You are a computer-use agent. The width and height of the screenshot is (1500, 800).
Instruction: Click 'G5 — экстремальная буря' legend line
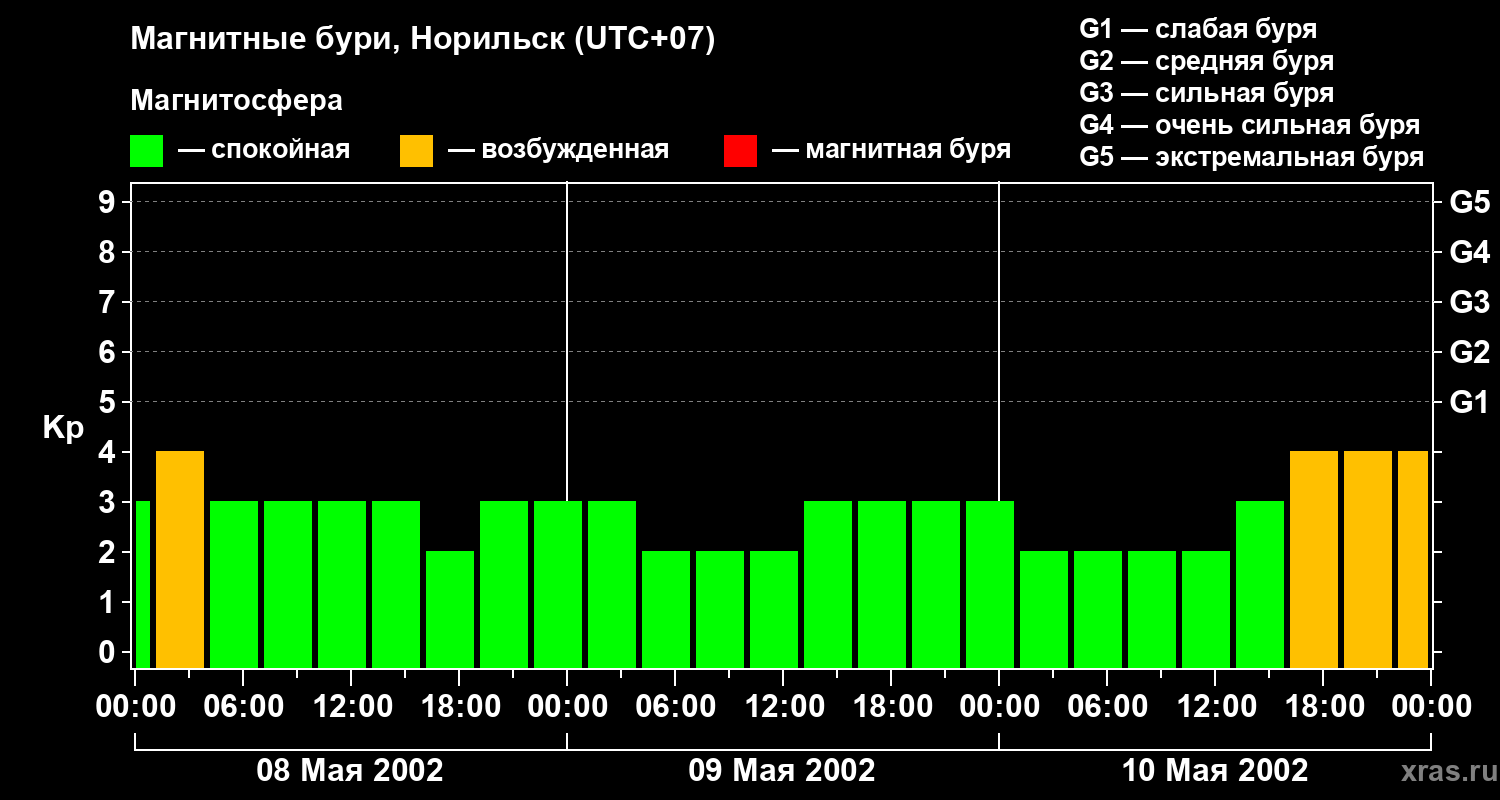pos(1251,157)
